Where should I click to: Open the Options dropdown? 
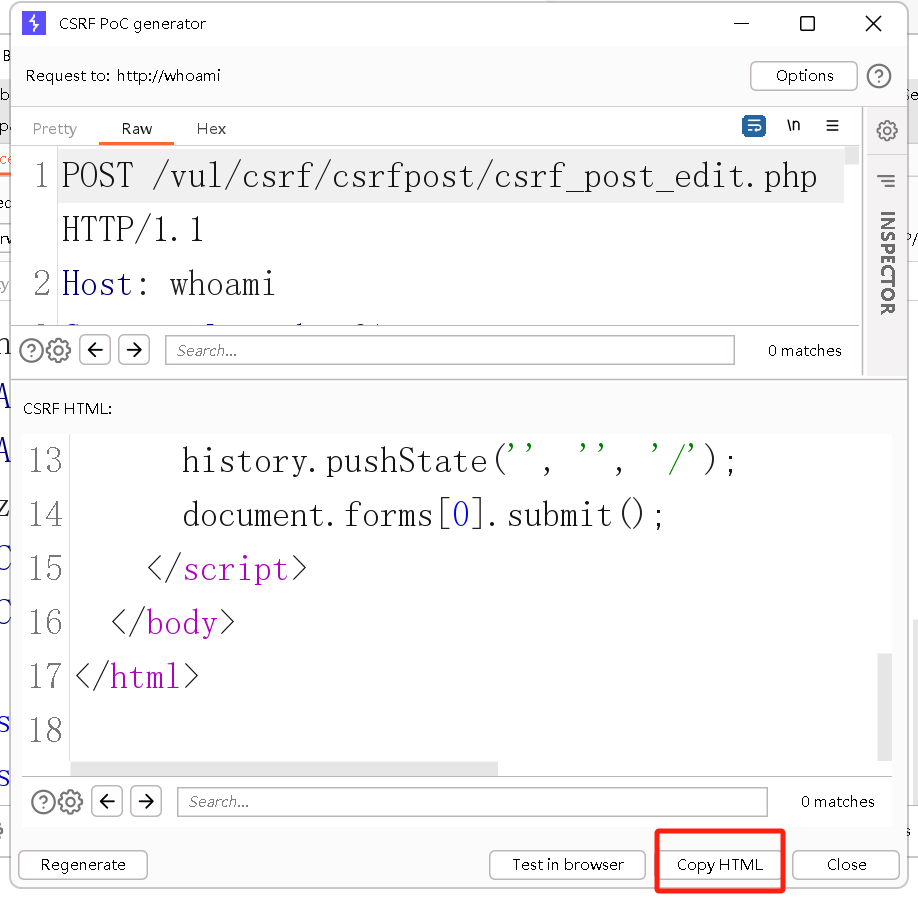tap(803, 76)
